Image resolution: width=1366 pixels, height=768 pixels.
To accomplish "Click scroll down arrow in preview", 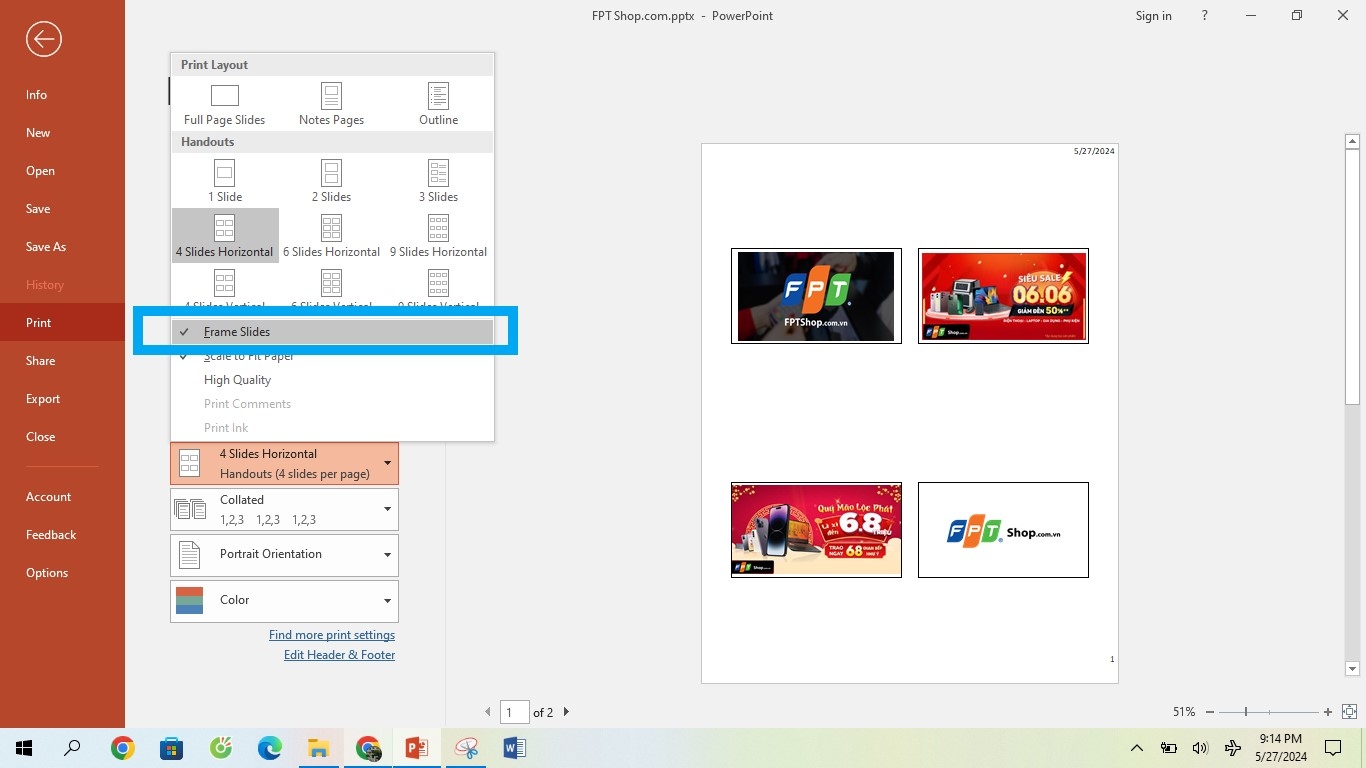I will pos(1353,669).
